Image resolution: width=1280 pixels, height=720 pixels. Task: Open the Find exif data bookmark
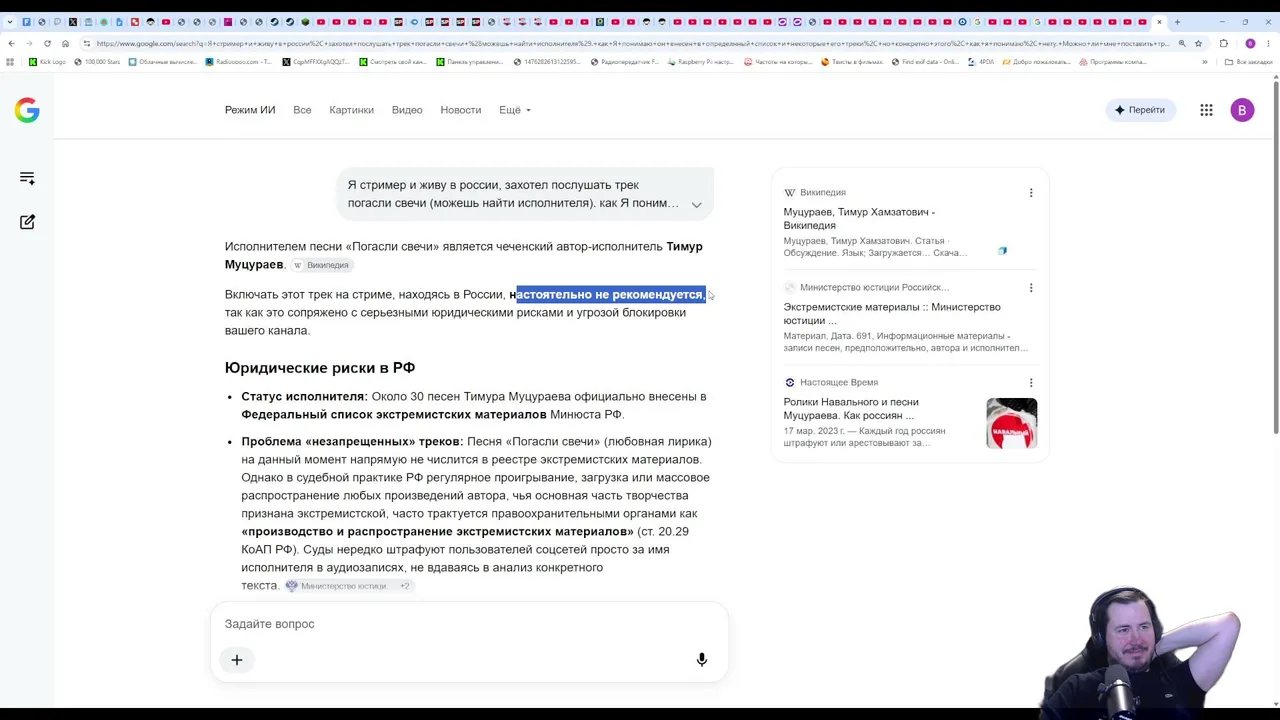925,62
